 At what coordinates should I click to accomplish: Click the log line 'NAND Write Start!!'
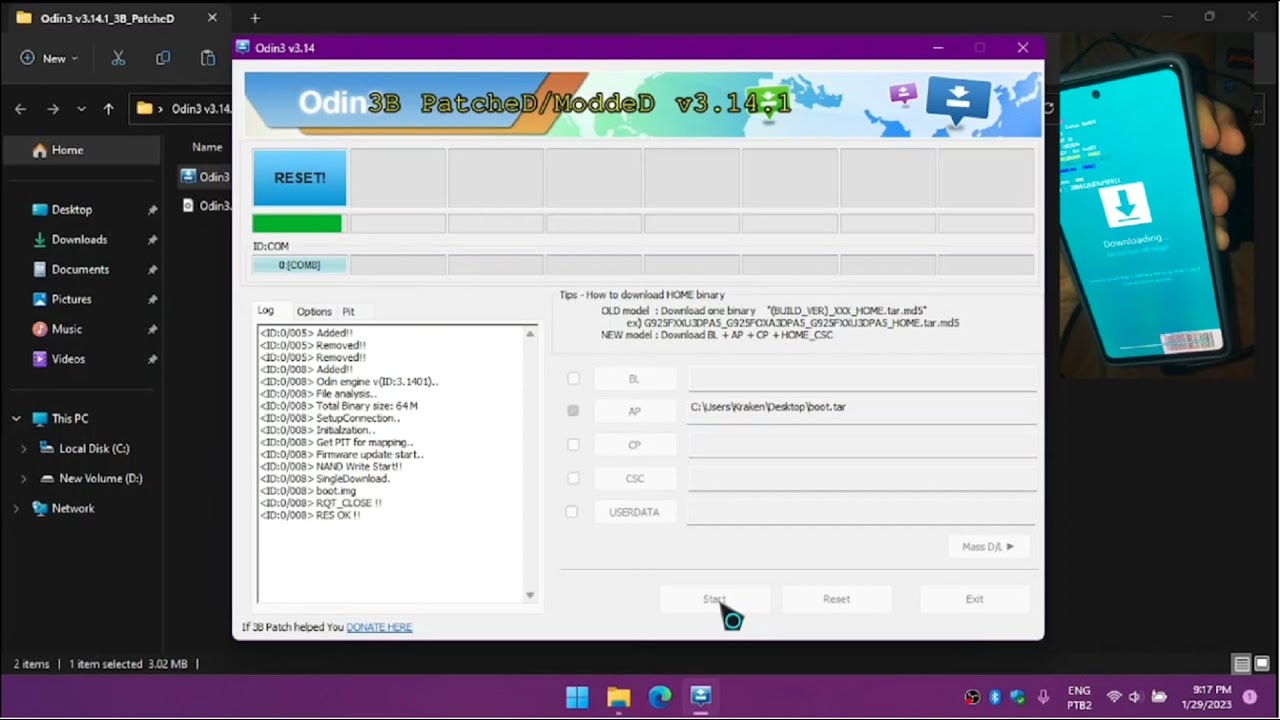pos(331,467)
